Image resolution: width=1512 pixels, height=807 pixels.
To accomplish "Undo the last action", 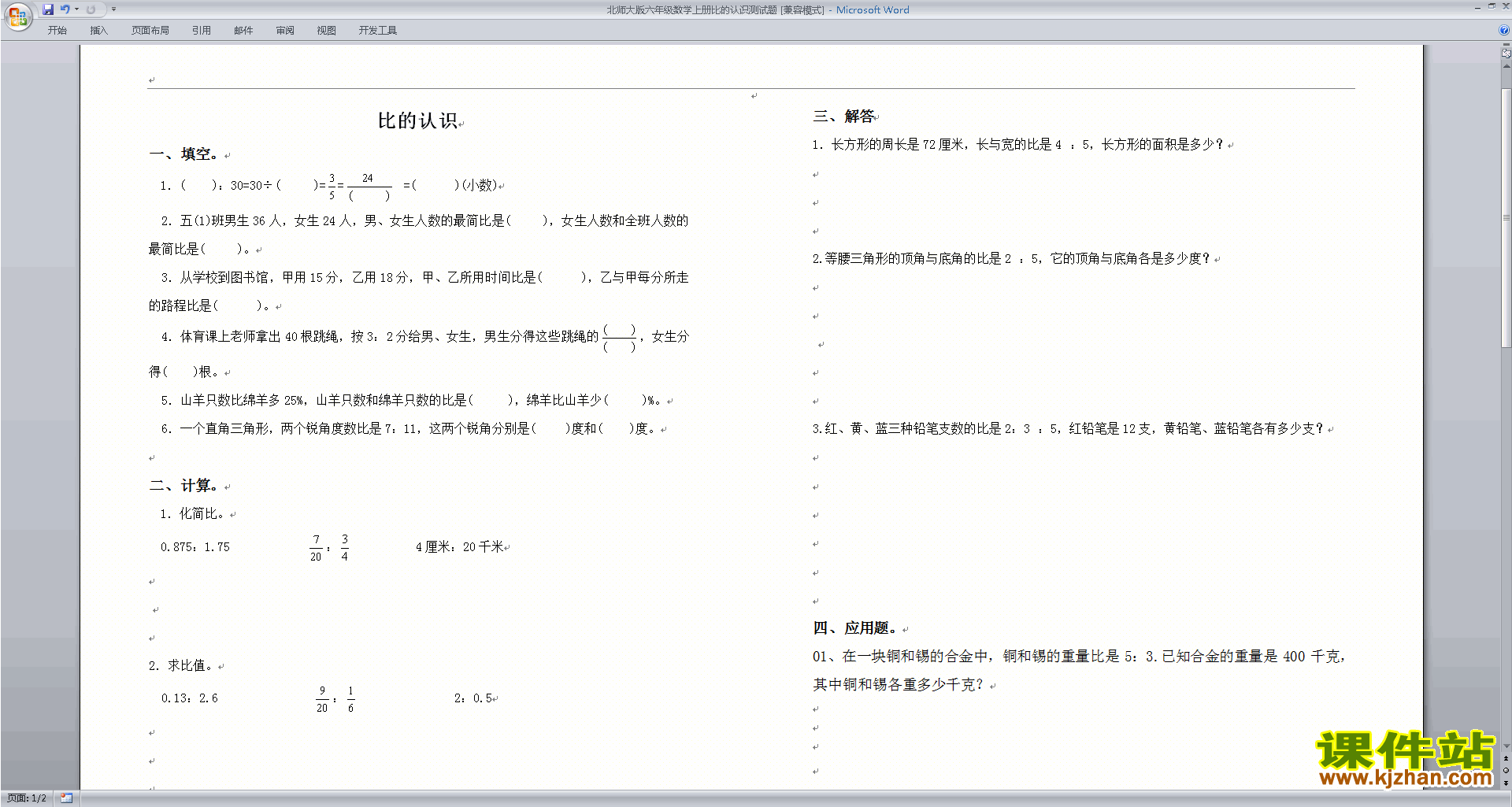I will point(65,9).
